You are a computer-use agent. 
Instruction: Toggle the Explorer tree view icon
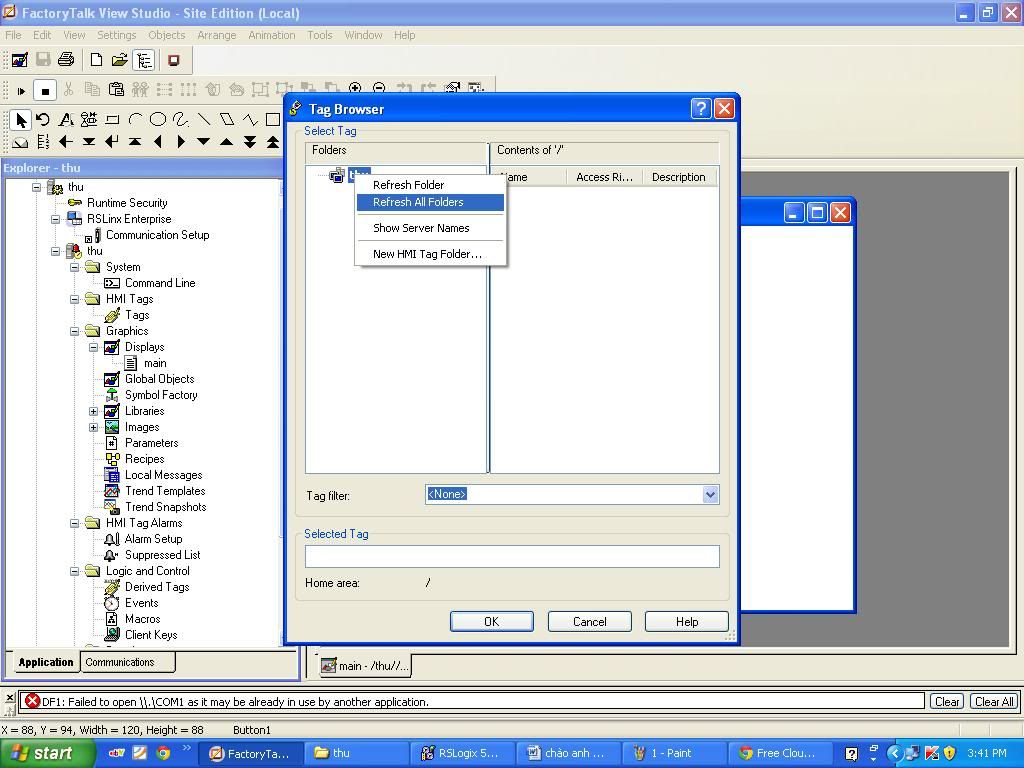[144, 60]
